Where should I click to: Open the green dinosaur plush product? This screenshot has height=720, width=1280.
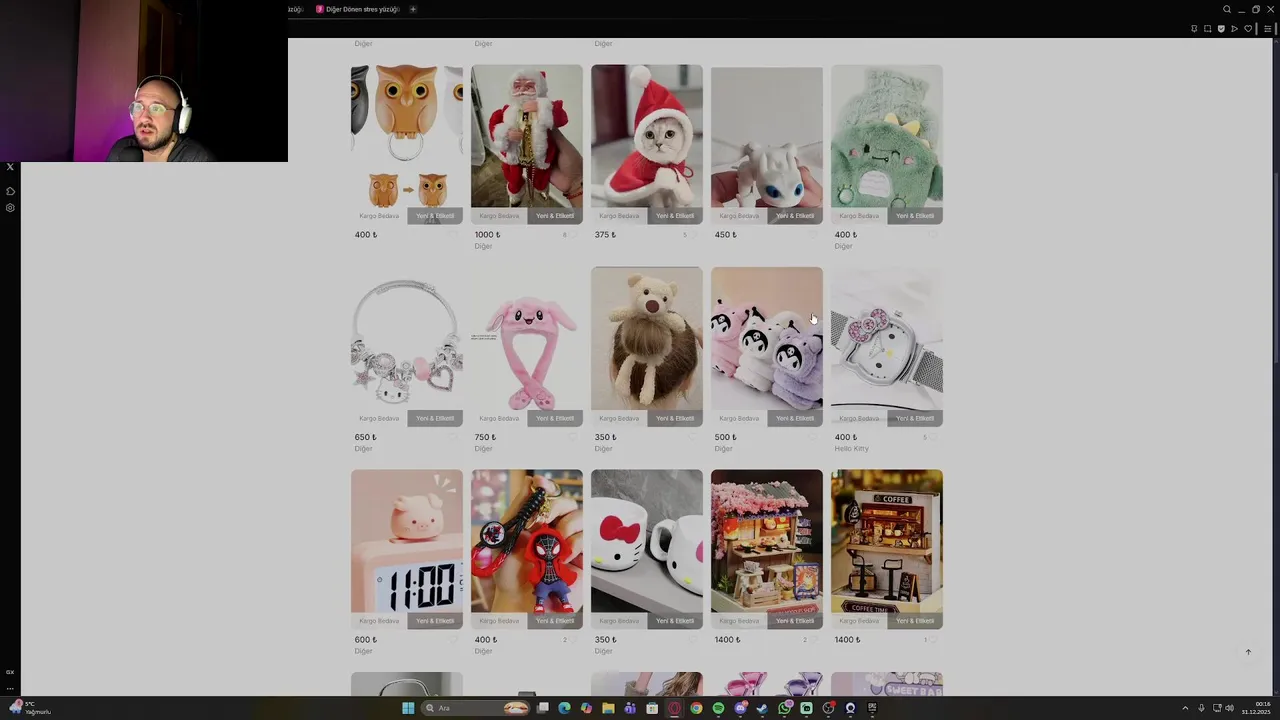[887, 144]
